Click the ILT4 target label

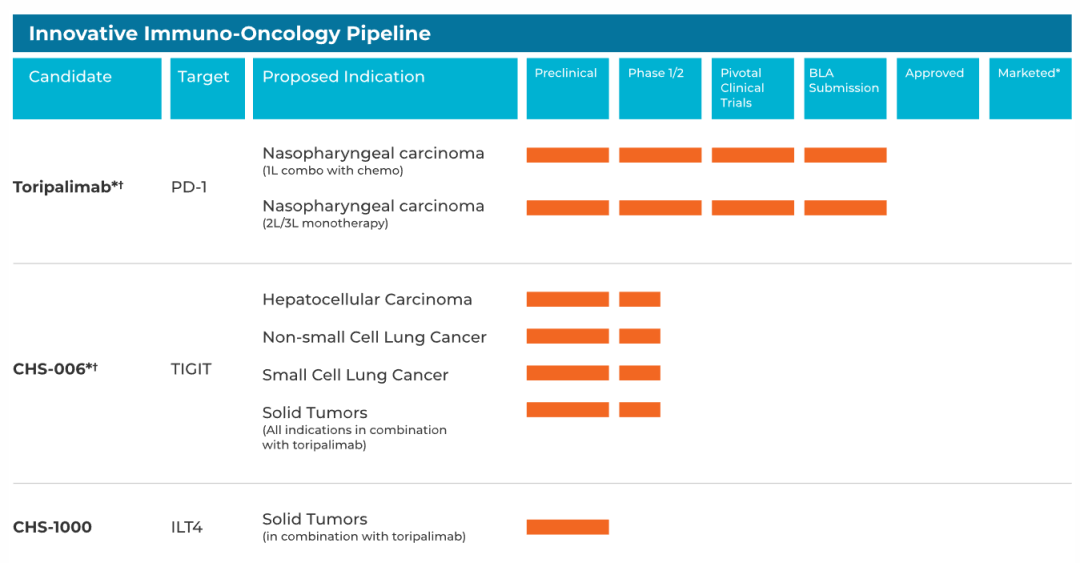pos(187,527)
